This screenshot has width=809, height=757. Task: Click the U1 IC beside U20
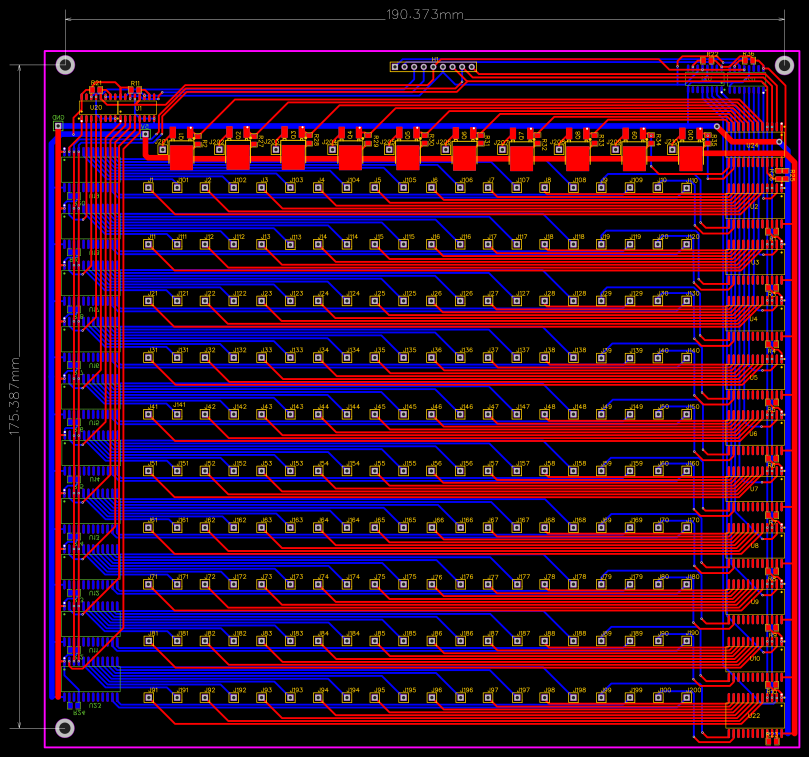(138, 107)
